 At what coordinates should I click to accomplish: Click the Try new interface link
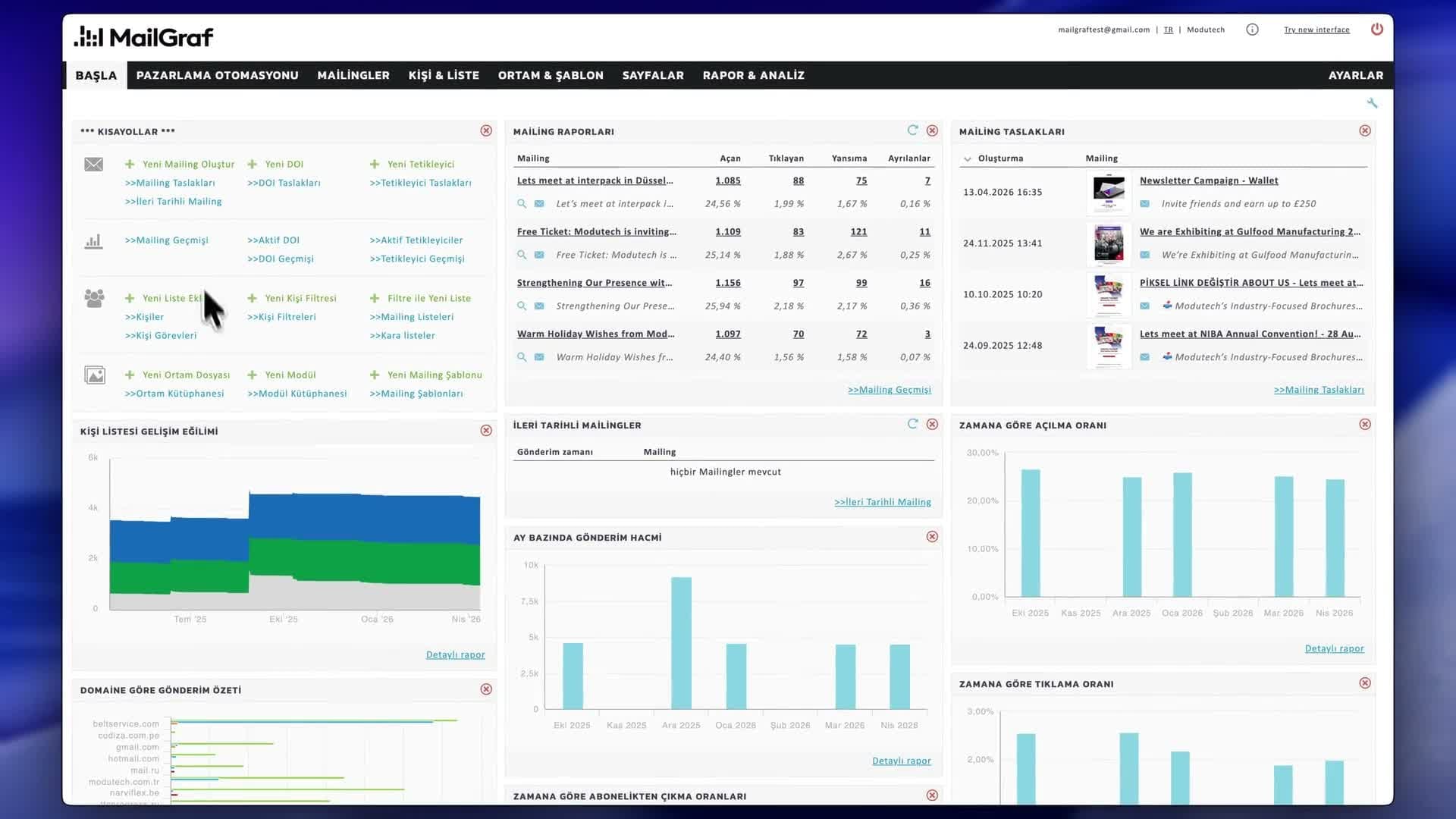1316,30
